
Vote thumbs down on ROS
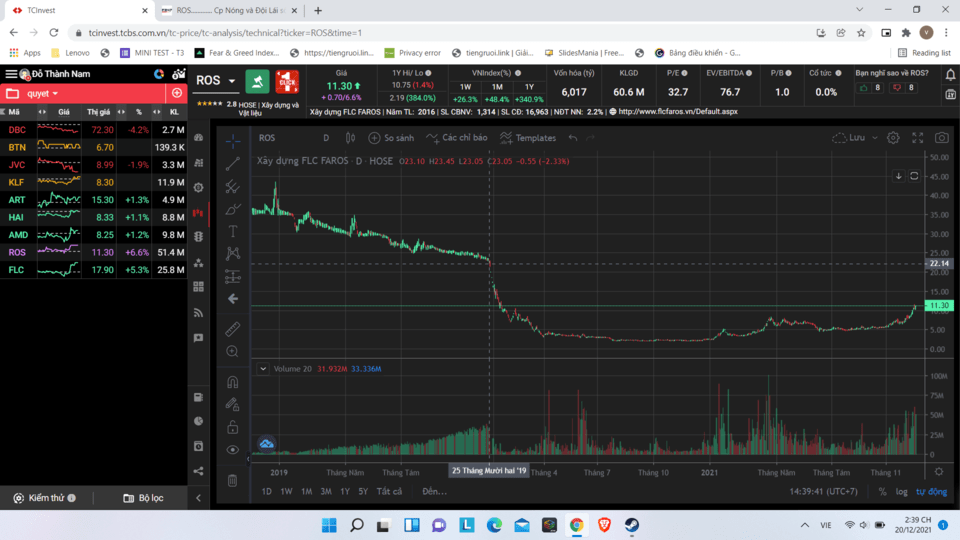[897, 88]
